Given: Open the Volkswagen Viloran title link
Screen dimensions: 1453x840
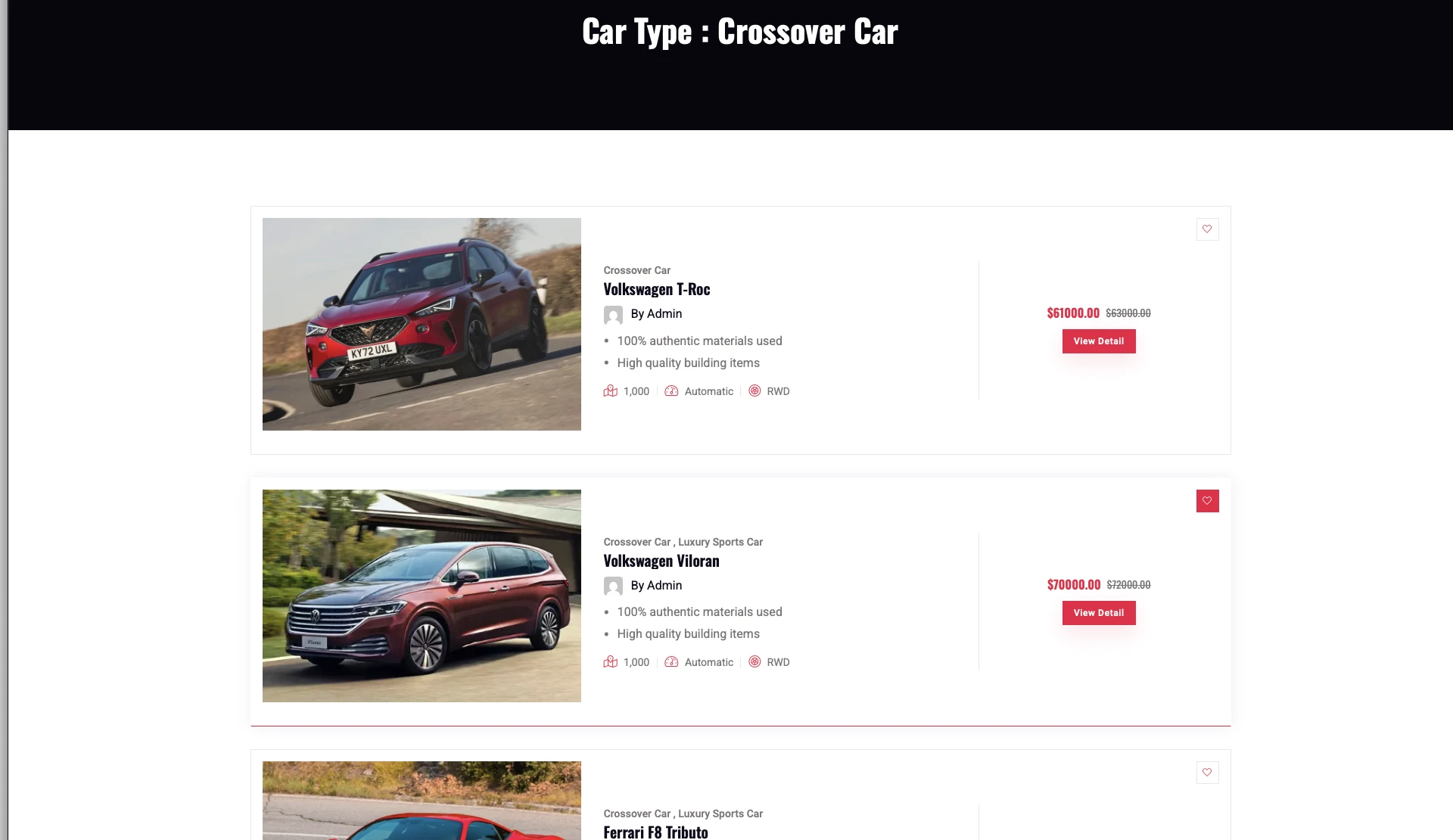Looking at the screenshot, I should (661, 561).
